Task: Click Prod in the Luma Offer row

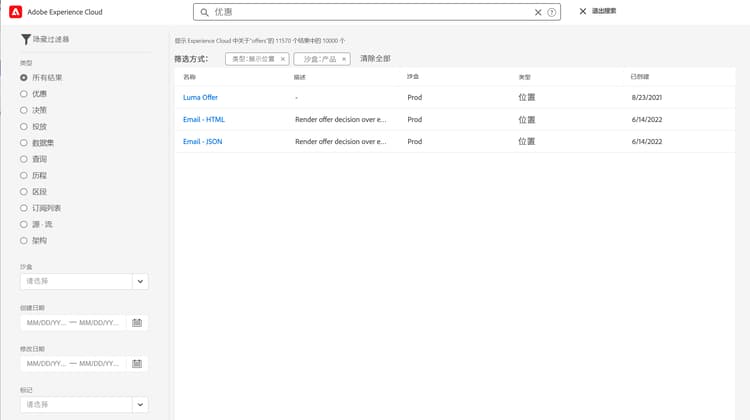Action: (415, 97)
